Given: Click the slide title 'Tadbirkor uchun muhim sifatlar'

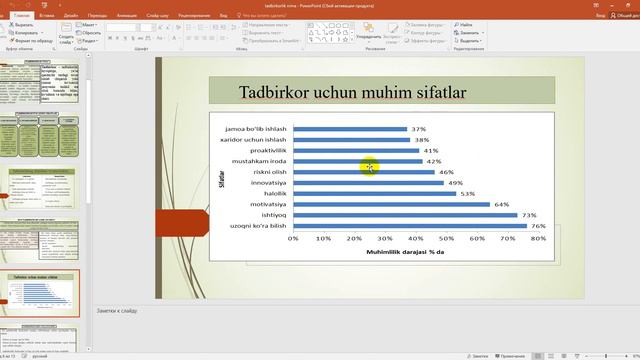Looking at the screenshot, I should tap(352, 92).
